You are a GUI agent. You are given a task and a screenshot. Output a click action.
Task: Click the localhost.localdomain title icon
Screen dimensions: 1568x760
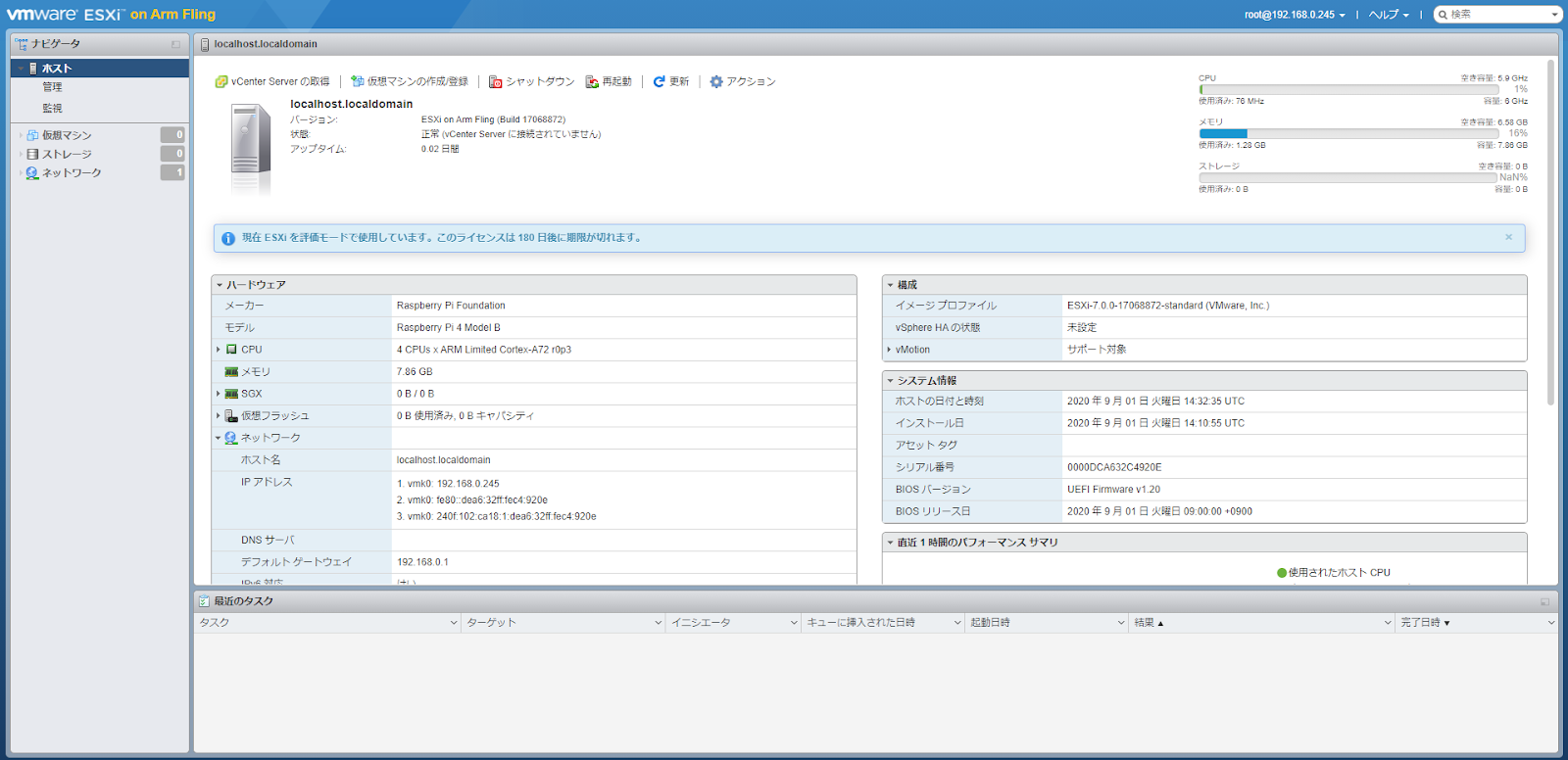[205, 44]
